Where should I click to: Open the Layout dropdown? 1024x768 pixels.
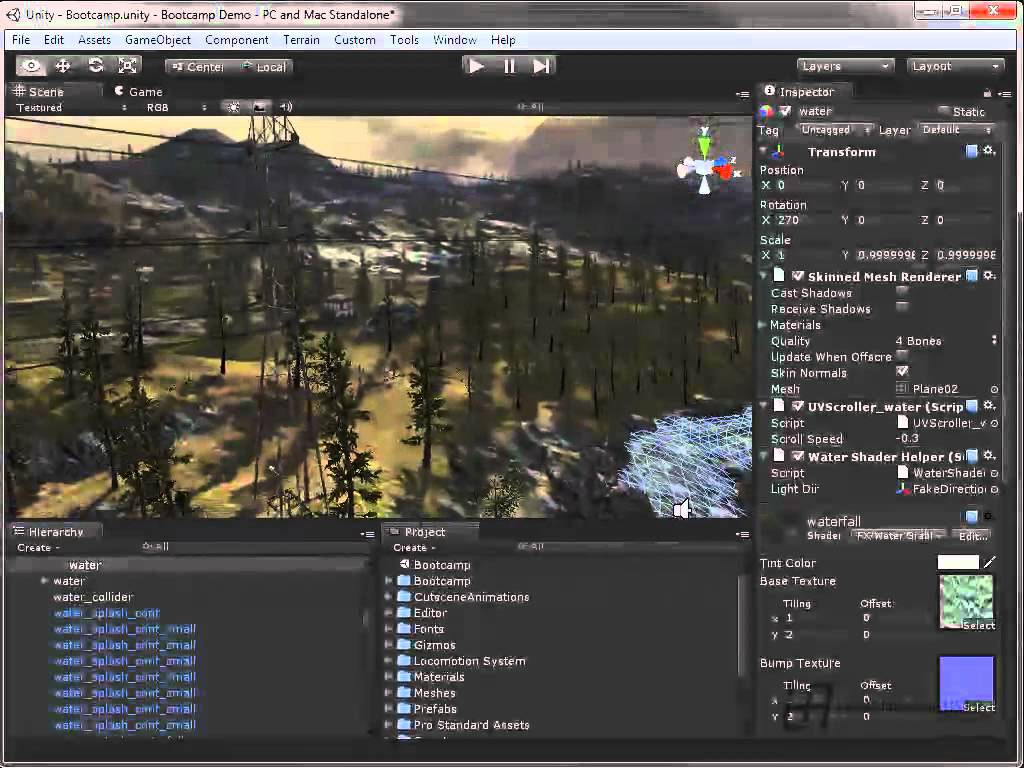tap(955, 66)
